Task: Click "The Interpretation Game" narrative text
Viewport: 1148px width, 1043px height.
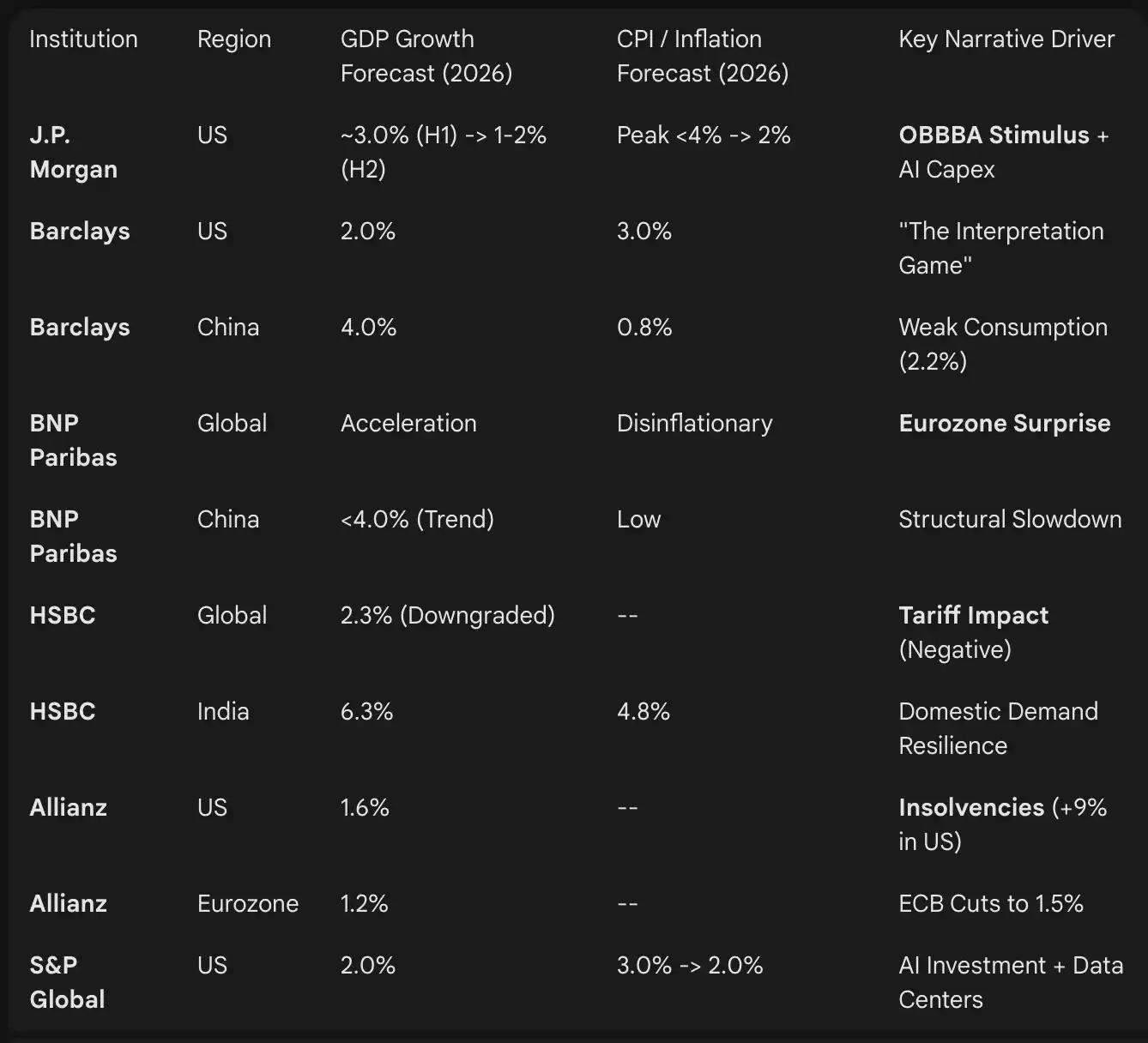Action: pos(1000,248)
